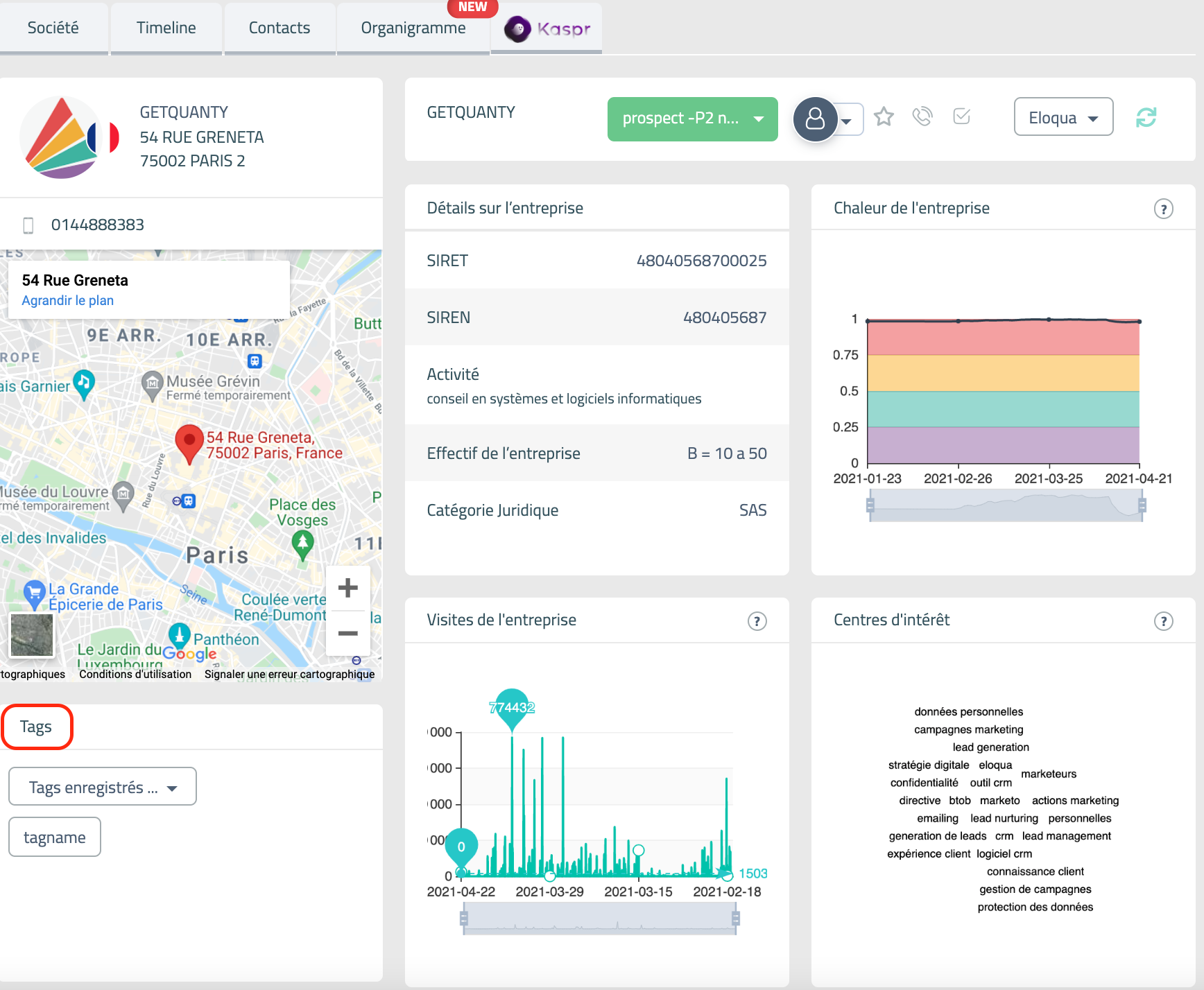The height and width of the screenshot is (990, 1204).
Task: Click the mobile phone icon
Action: pos(28,225)
